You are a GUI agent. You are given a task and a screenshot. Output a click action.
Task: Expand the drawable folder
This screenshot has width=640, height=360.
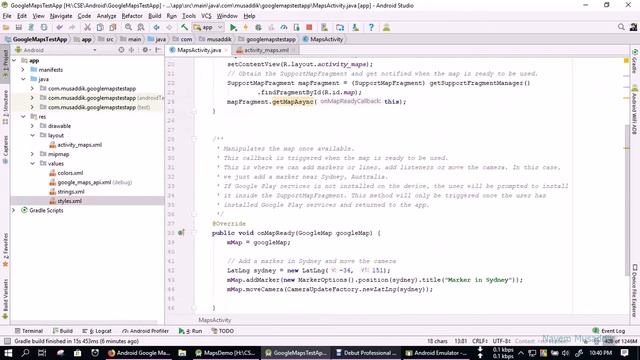(32, 126)
